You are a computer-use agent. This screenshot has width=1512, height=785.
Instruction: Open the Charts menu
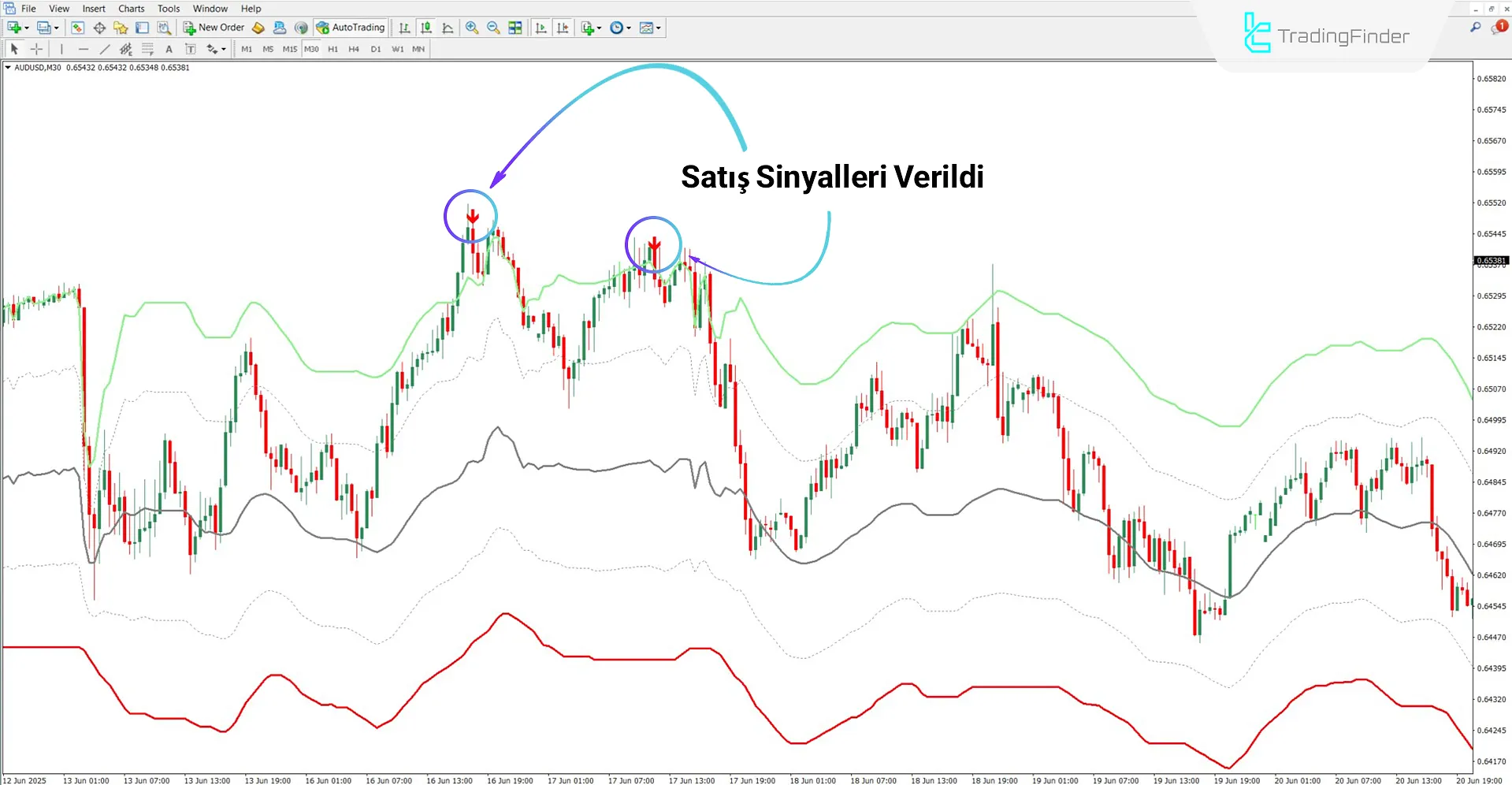point(131,8)
